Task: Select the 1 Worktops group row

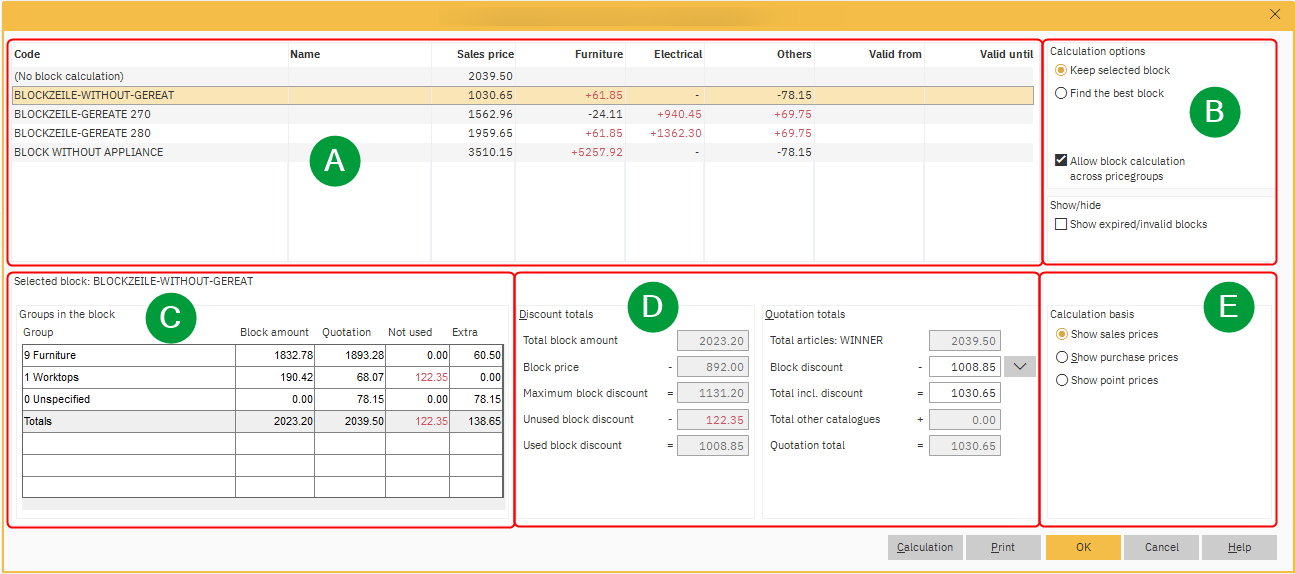Action: (x=128, y=378)
